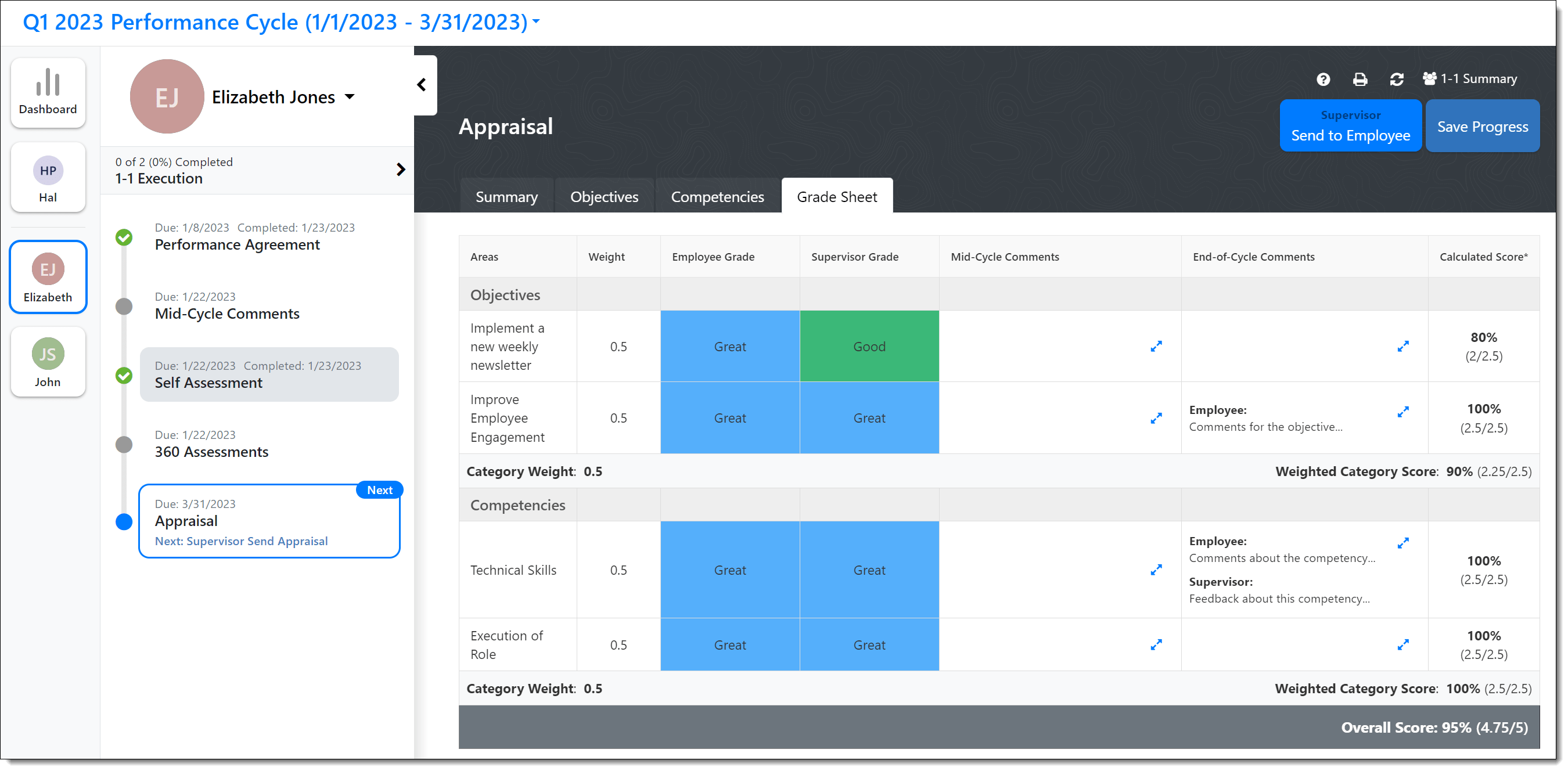Switch to the Competencies tab
Image resolution: width=1568 pixels, height=771 pixels.
click(717, 196)
